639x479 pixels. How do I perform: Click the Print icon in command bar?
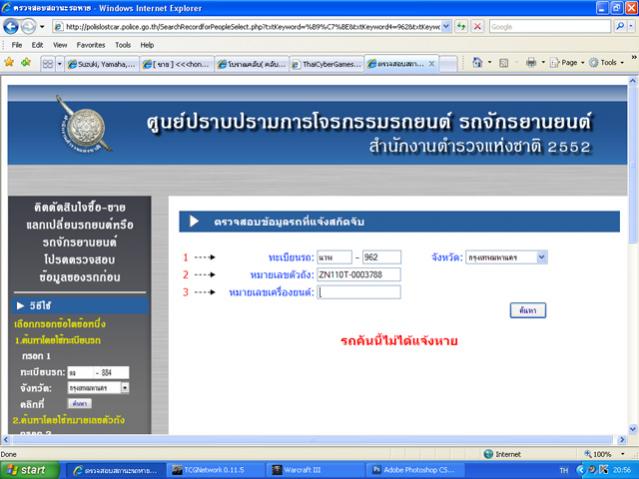point(531,63)
